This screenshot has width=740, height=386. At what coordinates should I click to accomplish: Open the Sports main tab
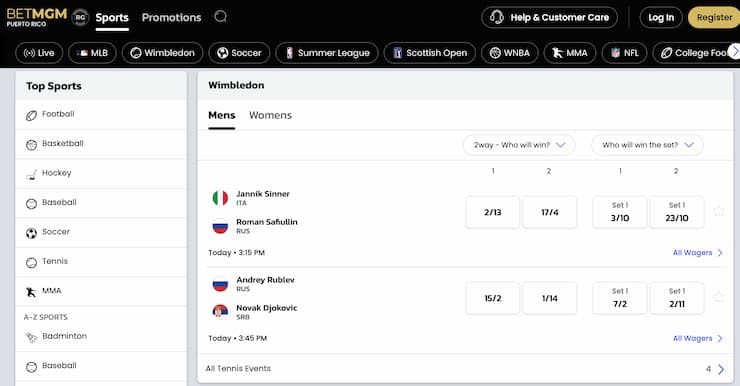[112, 17]
